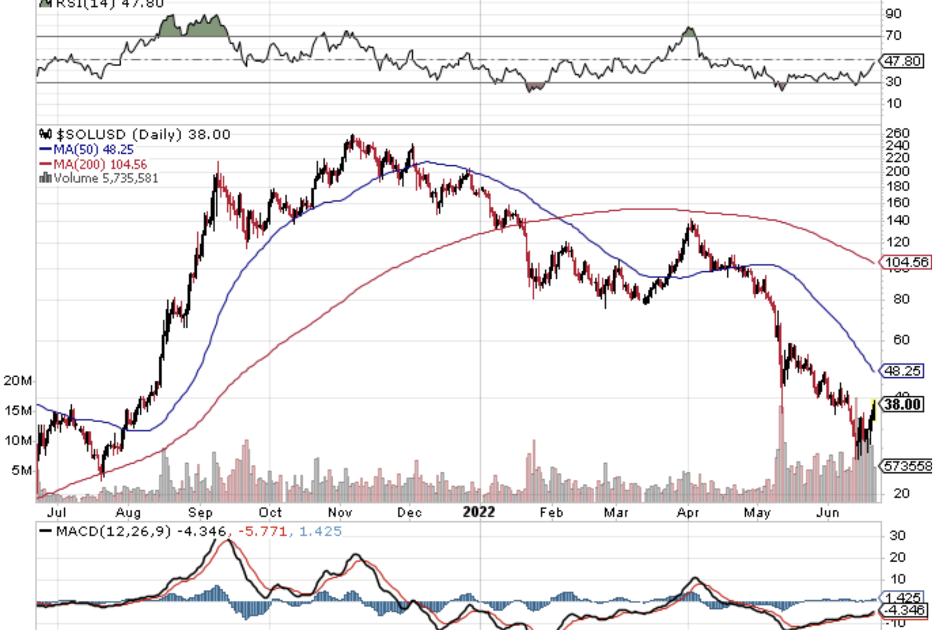Click the blue MA(50) legend line marker
The height and width of the screenshot is (630, 936).
tap(43, 149)
